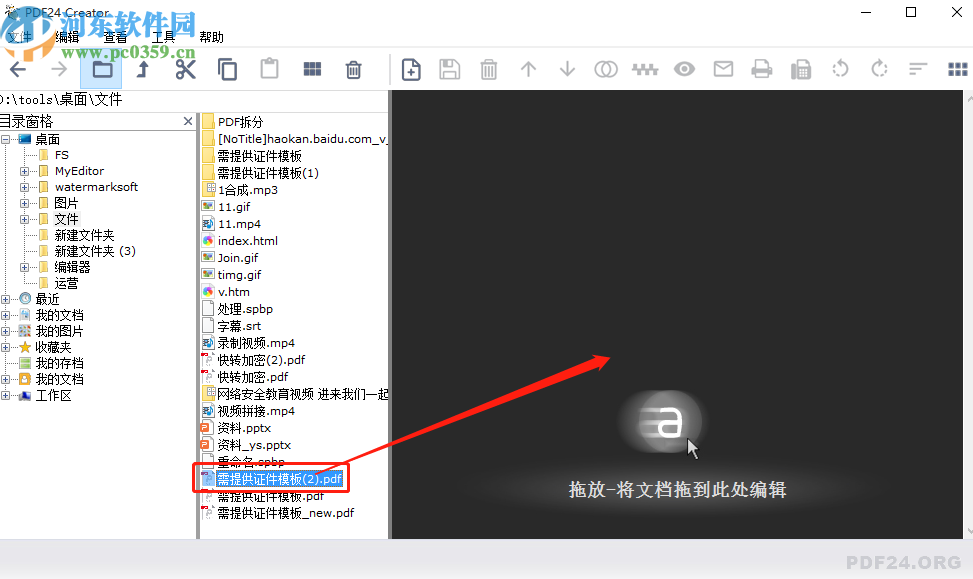Click the Save document icon
Screen dimensions: 973x579
pyautogui.click(x=449, y=69)
